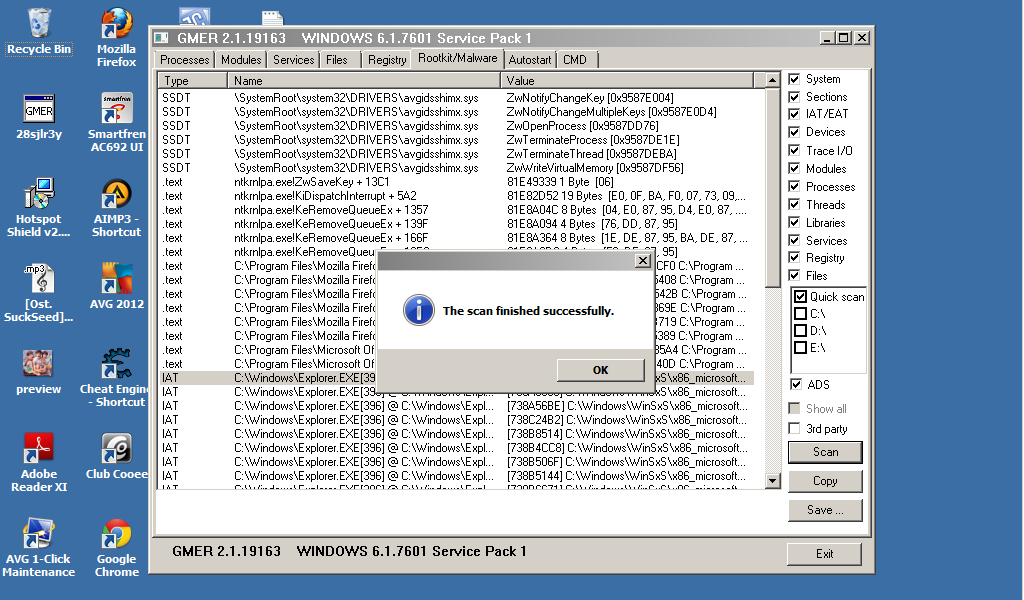Open the Services tab
The height and width of the screenshot is (600, 1024).
click(293, 59)
